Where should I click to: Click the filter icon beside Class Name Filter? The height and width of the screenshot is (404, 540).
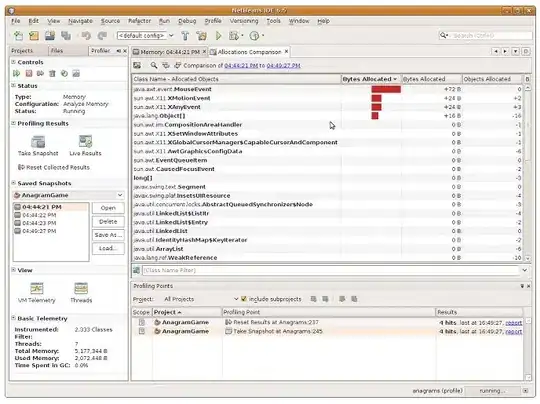tap(136, 270)
